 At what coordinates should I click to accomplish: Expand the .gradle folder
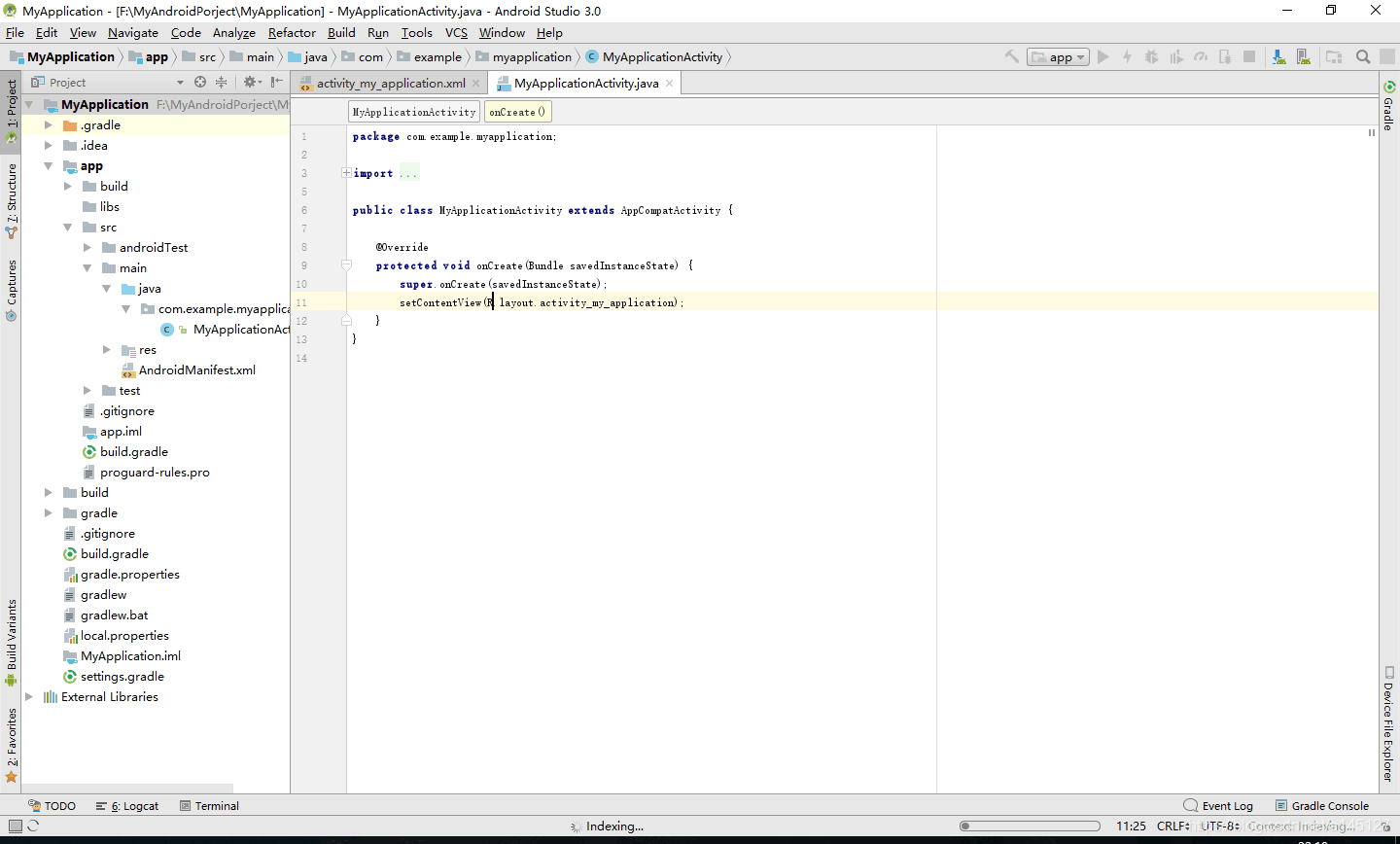point(48,125)
